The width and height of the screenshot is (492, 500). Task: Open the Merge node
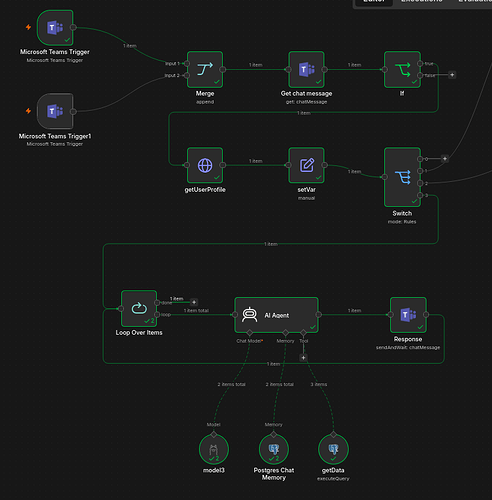(x=205, y=70)
